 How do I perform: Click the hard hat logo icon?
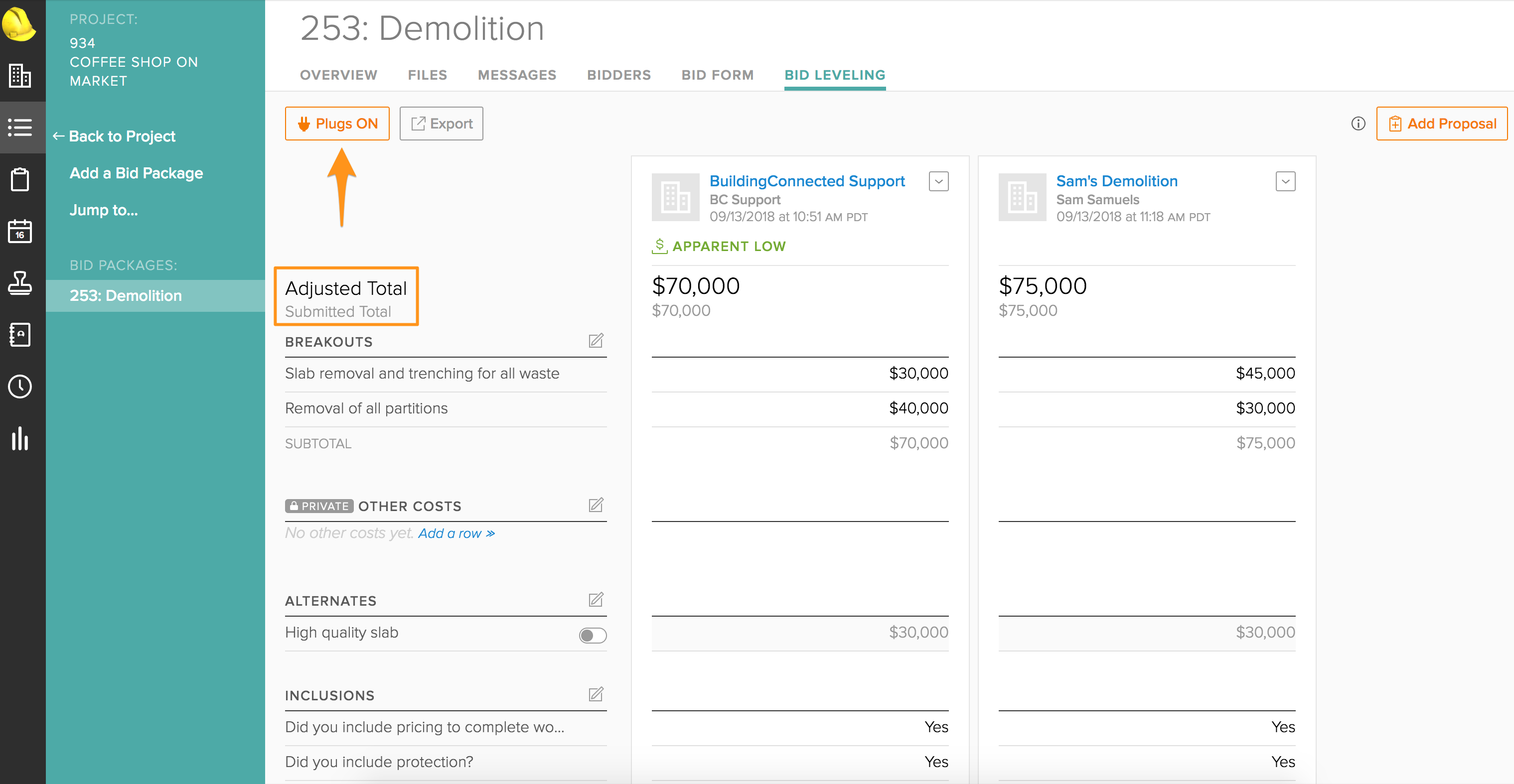click(x=19, y=24)
